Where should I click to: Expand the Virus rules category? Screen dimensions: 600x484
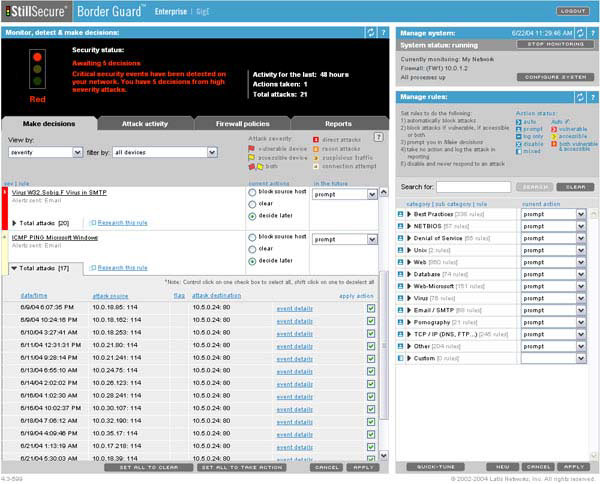point(409,298)
